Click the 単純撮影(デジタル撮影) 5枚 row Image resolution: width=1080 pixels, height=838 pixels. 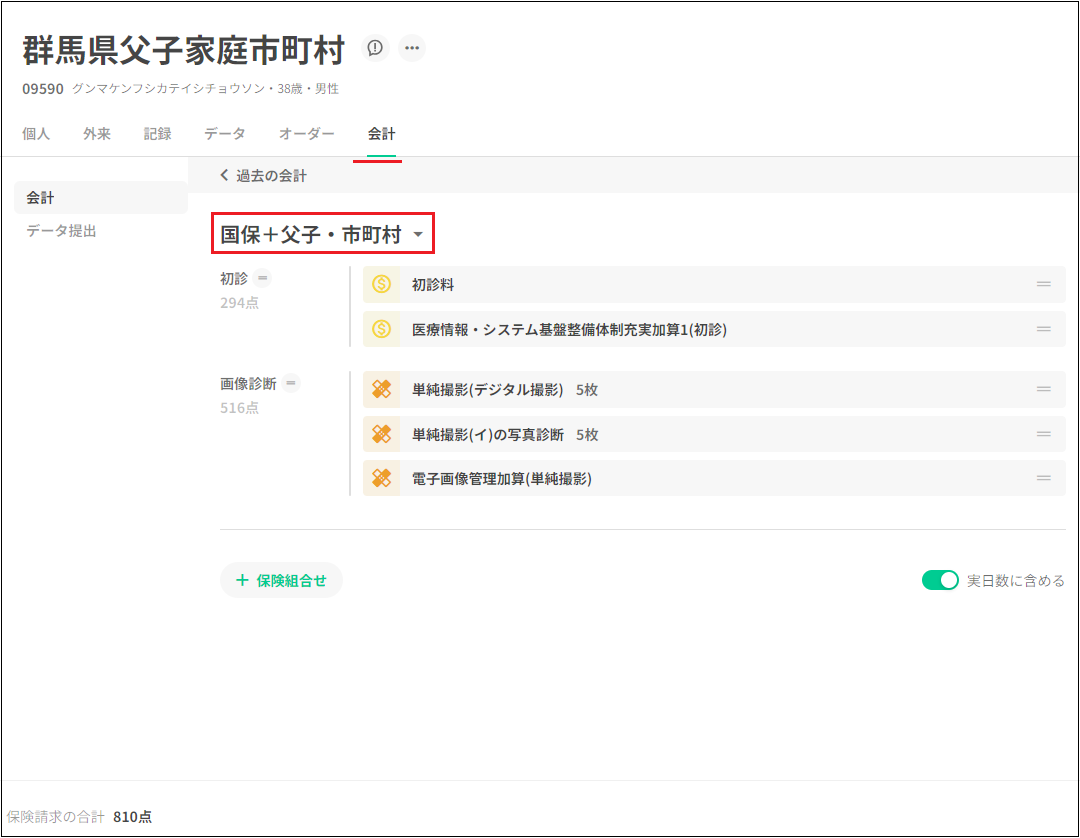click(x=714, y=390)
